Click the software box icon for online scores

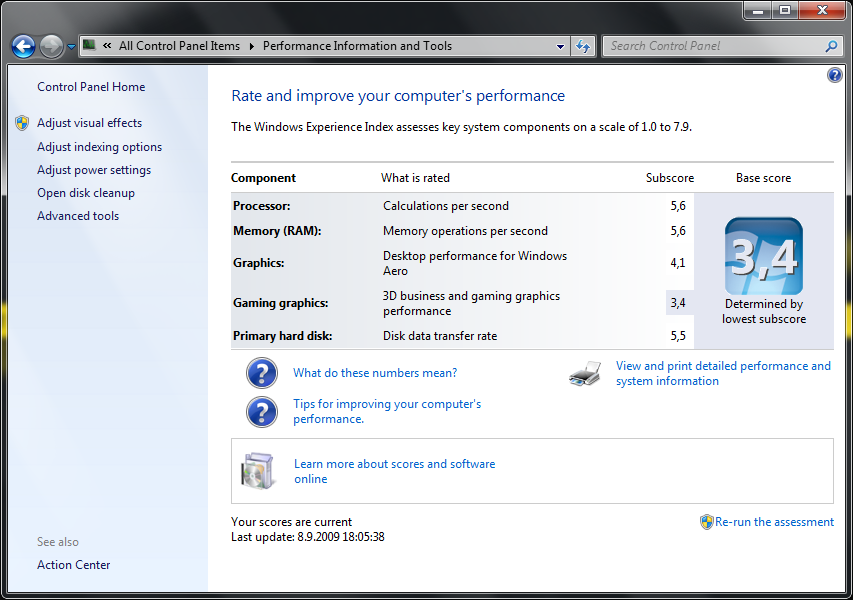point(258,470)
